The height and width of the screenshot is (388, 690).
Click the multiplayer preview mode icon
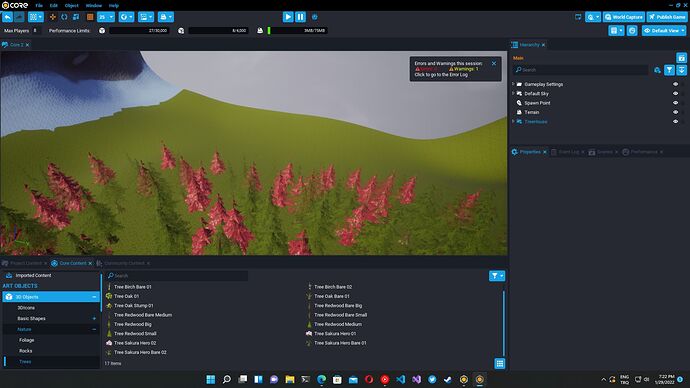(315, 17)
